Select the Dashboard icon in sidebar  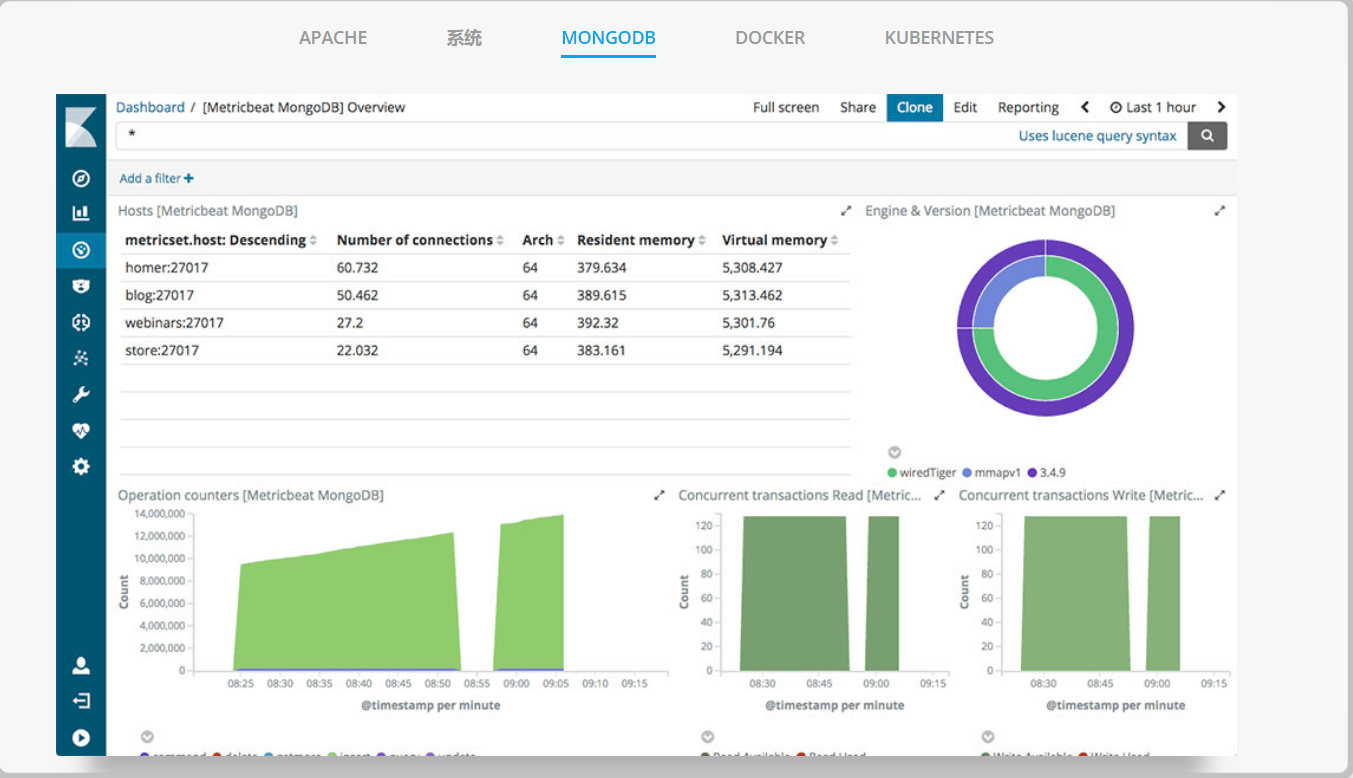[81, 250]
